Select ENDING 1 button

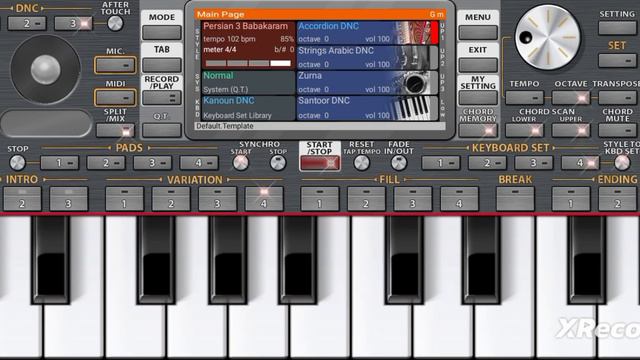pyautogui.click(x=571, y=199)
